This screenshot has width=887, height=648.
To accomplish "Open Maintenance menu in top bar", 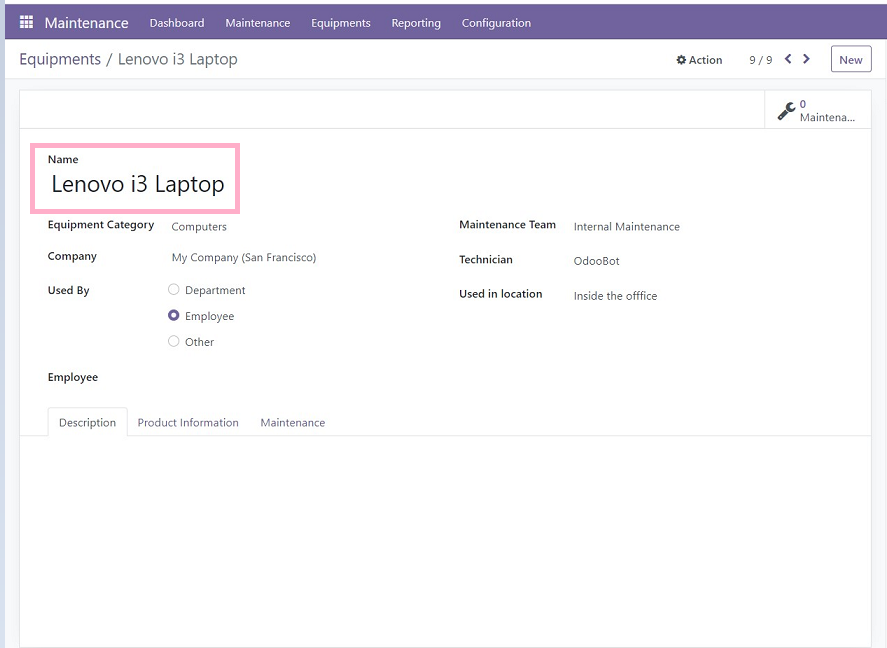I will [258, 23].
